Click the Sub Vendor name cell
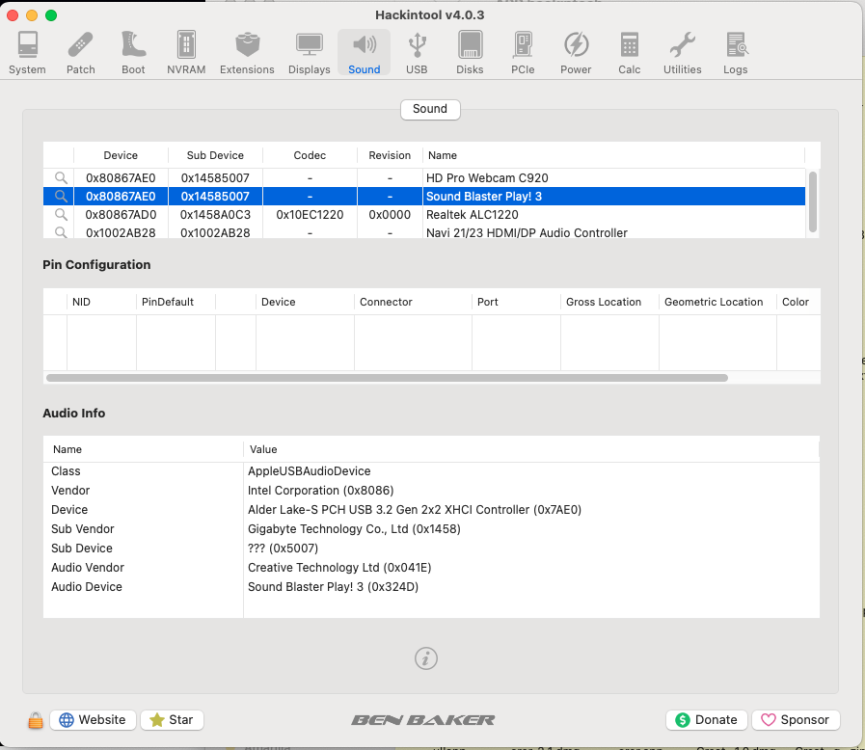Screen dimensions: 865x750 click(x=83, y=529)
